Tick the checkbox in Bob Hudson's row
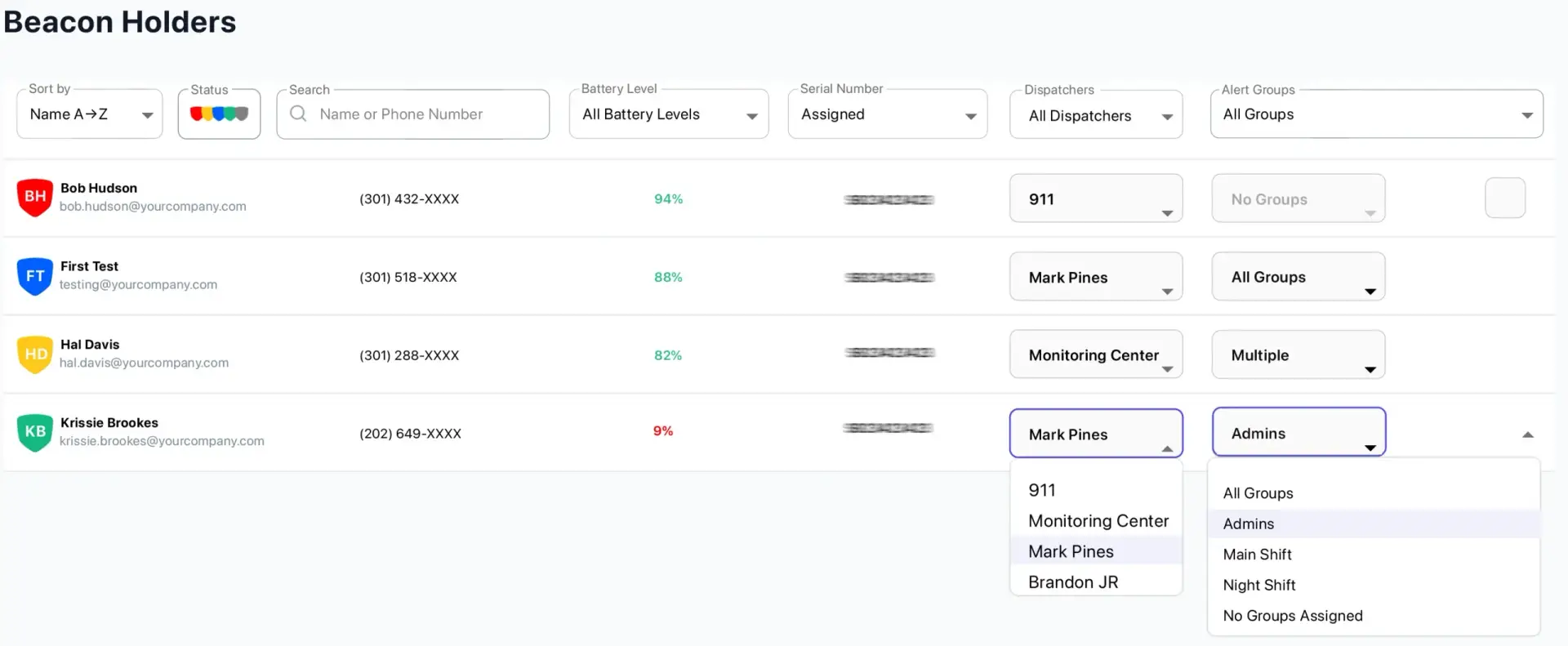Image resolution: width=1568 pixels, height=646 pixels. click(1504, 198)
